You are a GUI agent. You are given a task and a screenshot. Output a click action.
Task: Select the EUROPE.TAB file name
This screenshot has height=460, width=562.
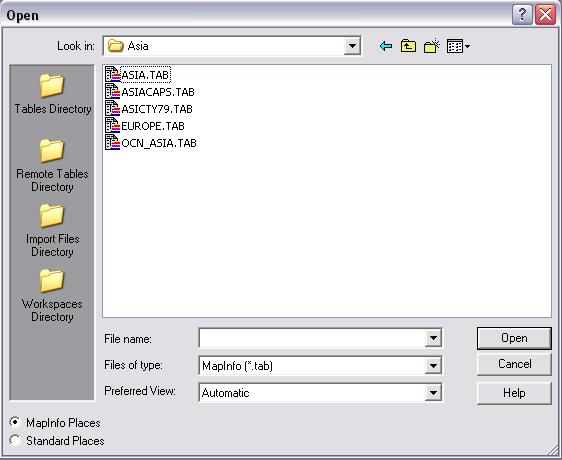pos(153,126)
